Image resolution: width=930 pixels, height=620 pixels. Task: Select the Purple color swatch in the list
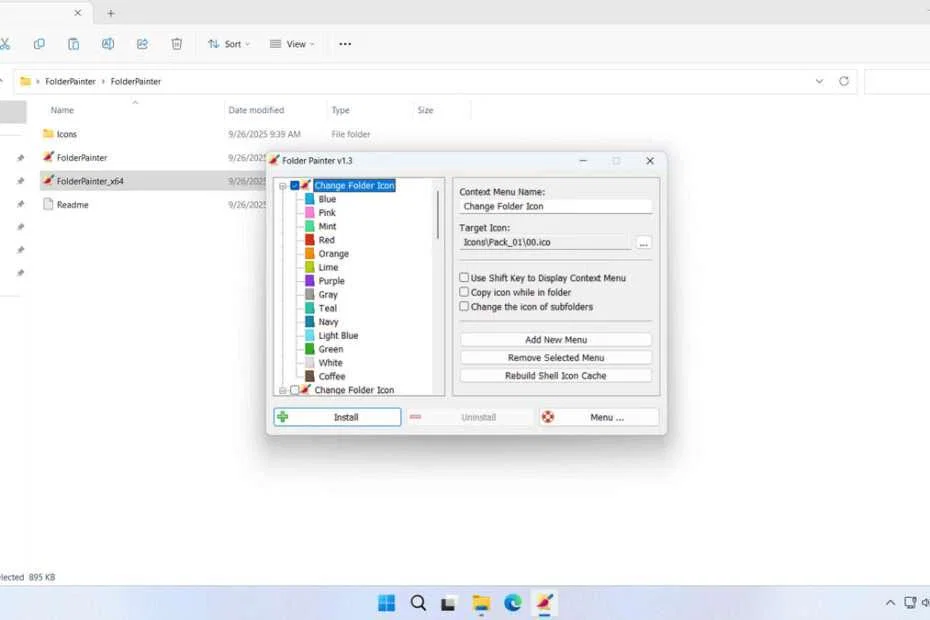click(330, 281)
